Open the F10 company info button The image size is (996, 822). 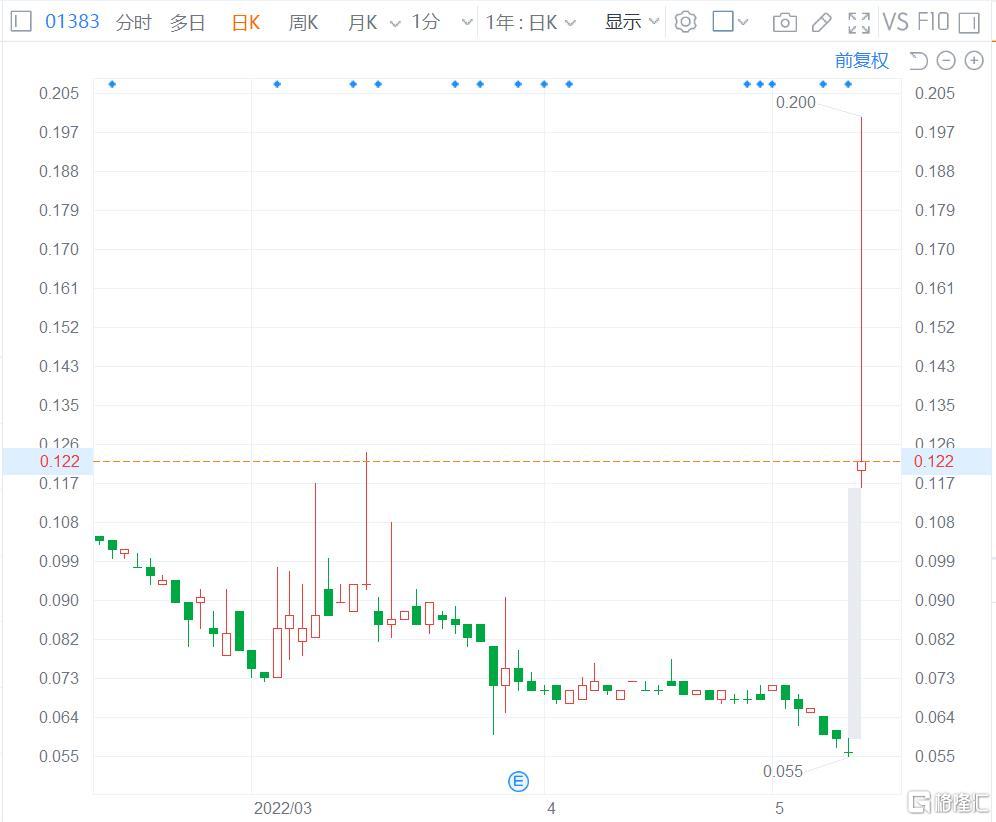pos(934,22)
